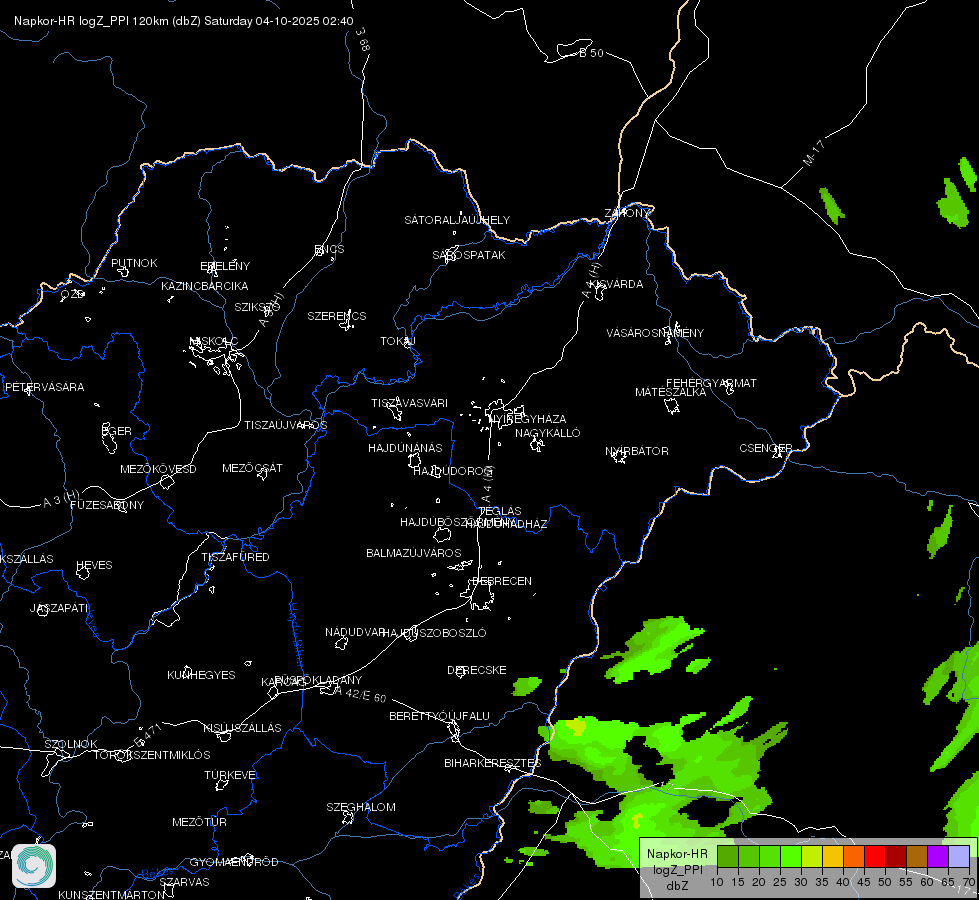The width and height of the screenshot is (979, 900).
Task: Click the NAGYKÁLLÓ label
Action: (548, 433)
